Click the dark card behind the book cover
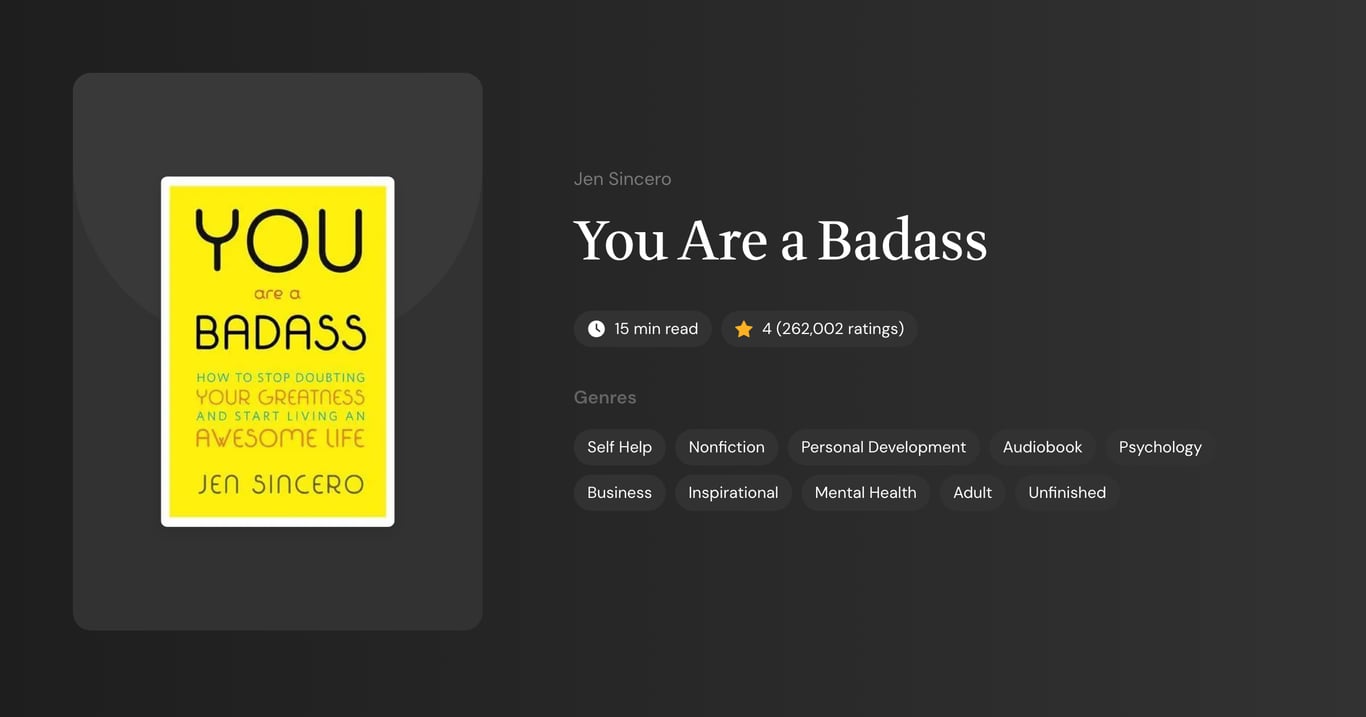Image resolution: width=1366 pixels, height=717 pixels. click(277, 590)
